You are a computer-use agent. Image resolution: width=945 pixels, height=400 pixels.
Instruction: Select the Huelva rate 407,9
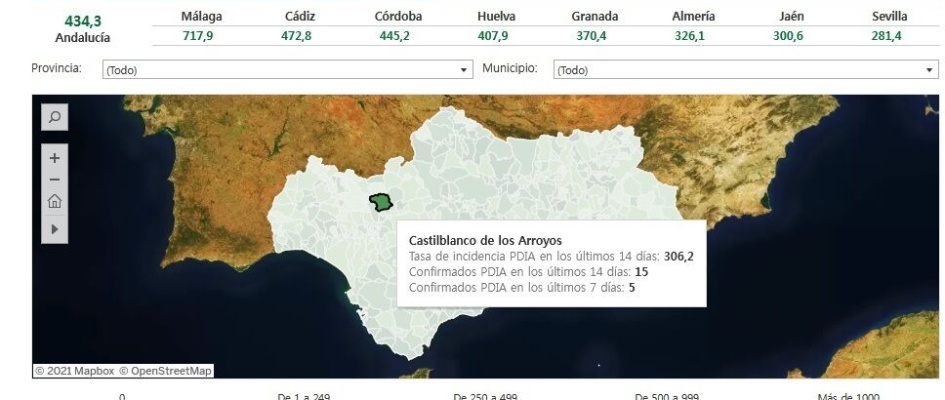coord(492,36)
